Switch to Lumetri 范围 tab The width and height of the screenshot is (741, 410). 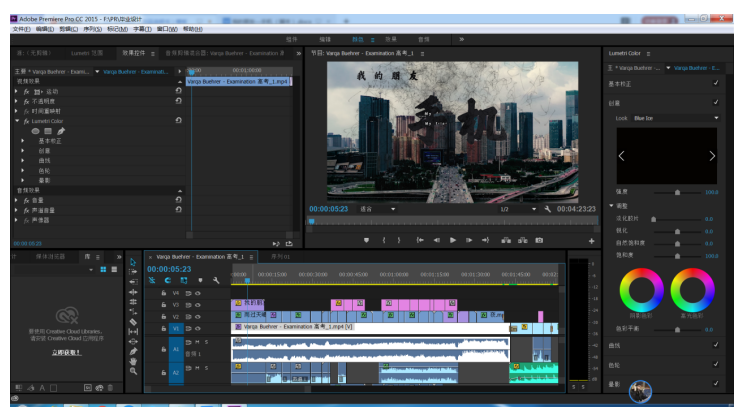pyautogui.click(x=87, y=53)
